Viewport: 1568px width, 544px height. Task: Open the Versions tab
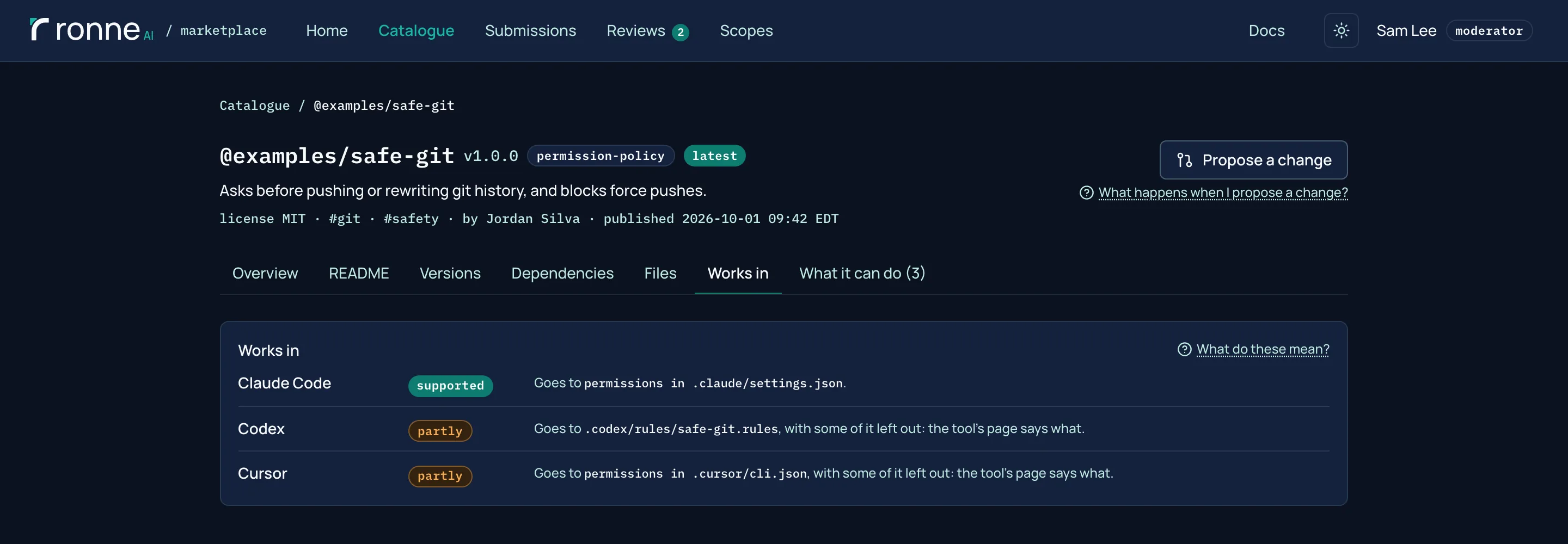[450, 273]
